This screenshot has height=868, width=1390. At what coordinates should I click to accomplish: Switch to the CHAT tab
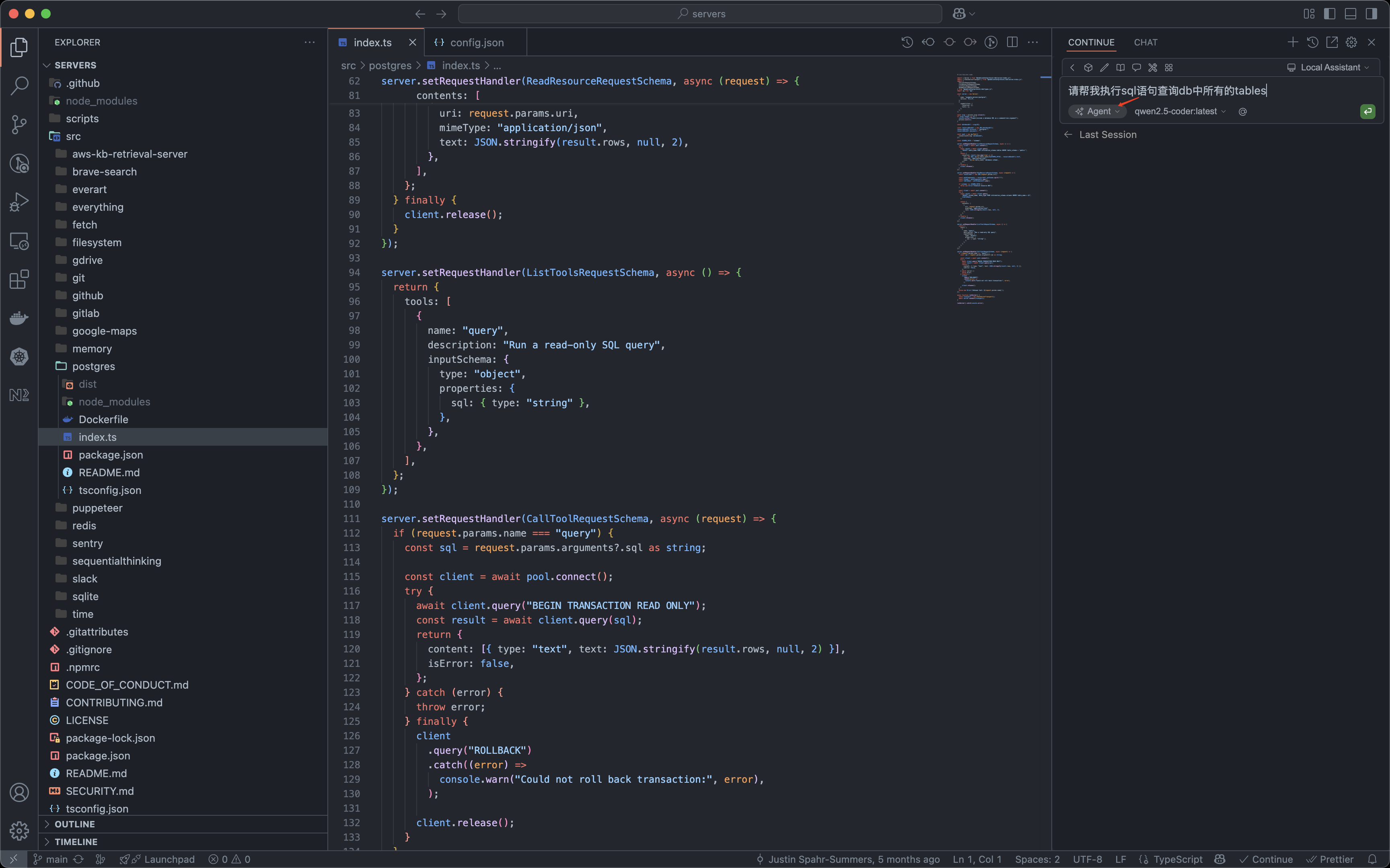point(1145,43)
